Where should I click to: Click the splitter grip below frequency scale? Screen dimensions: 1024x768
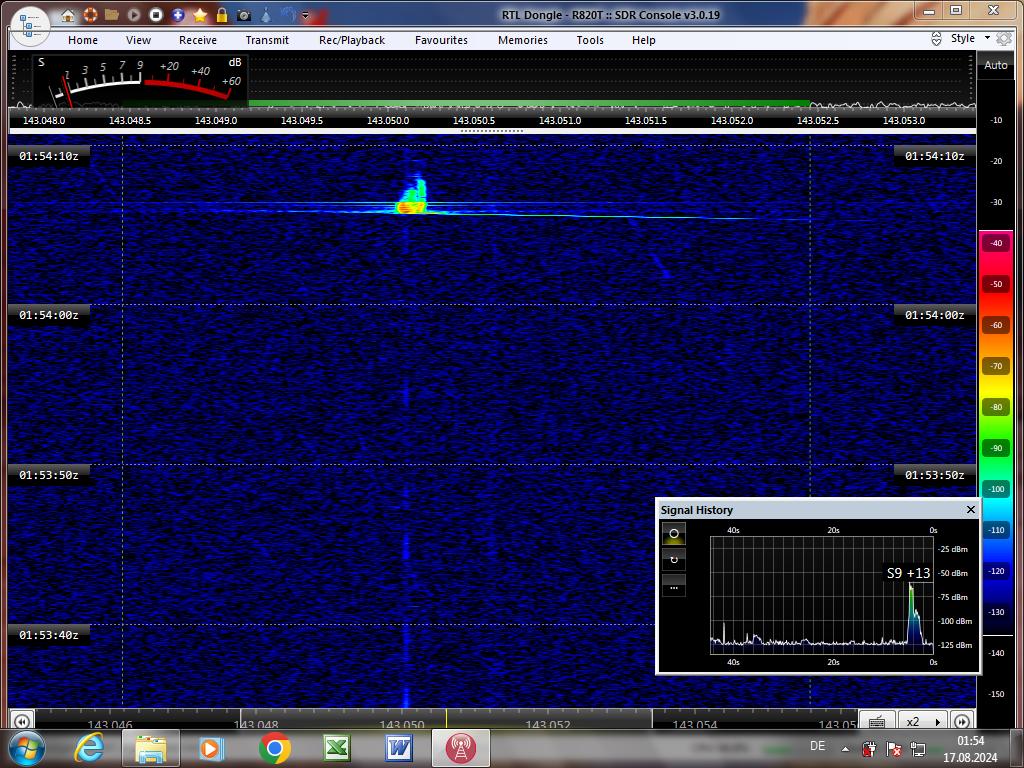[492, 131]
